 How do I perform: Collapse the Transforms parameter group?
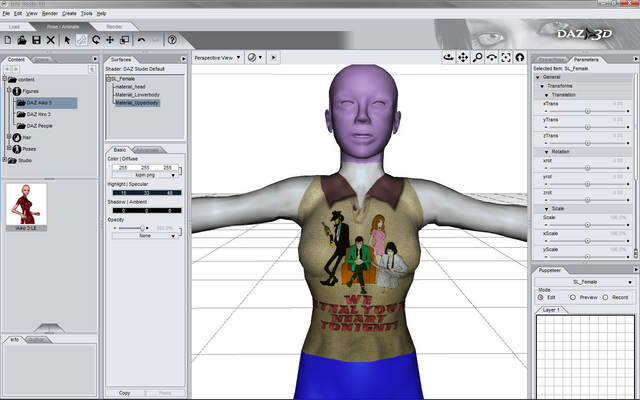coord(542,86)
